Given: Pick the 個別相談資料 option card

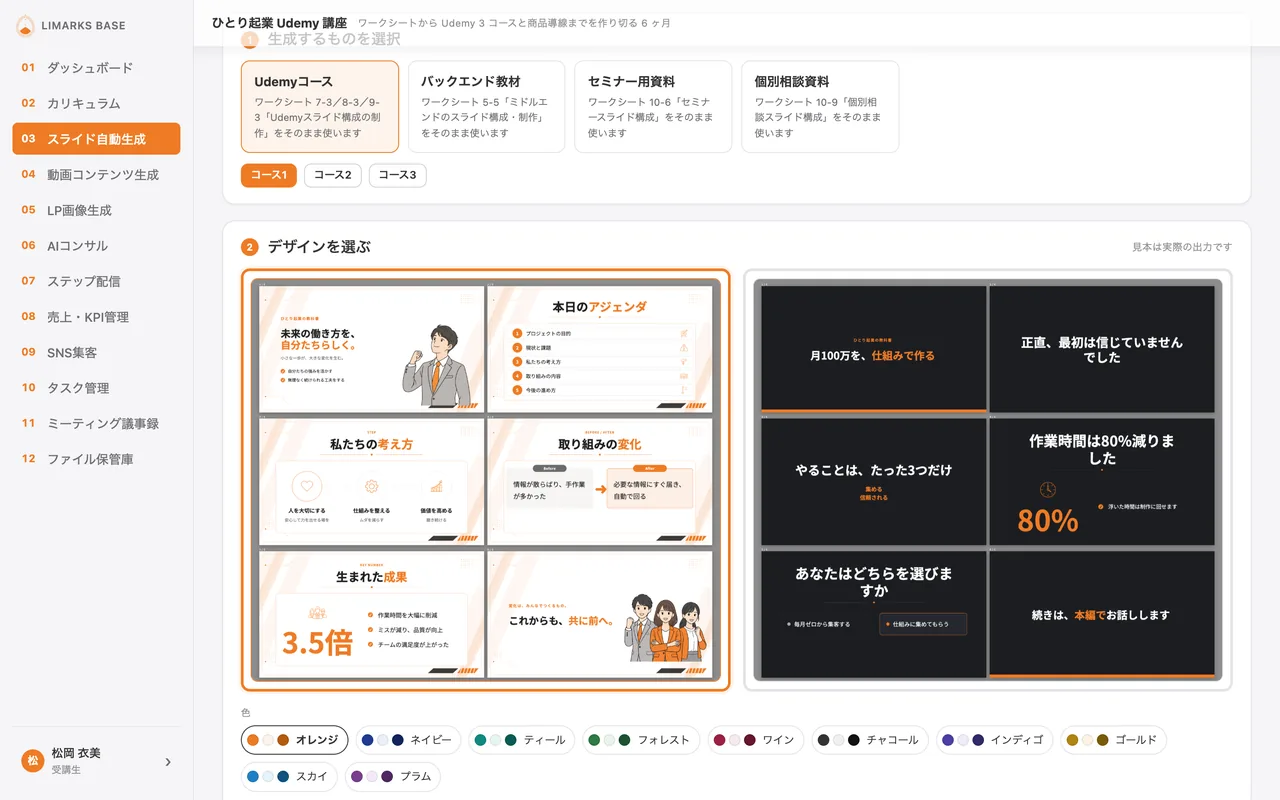Looking at the screenshot, I should click(820, 106).
